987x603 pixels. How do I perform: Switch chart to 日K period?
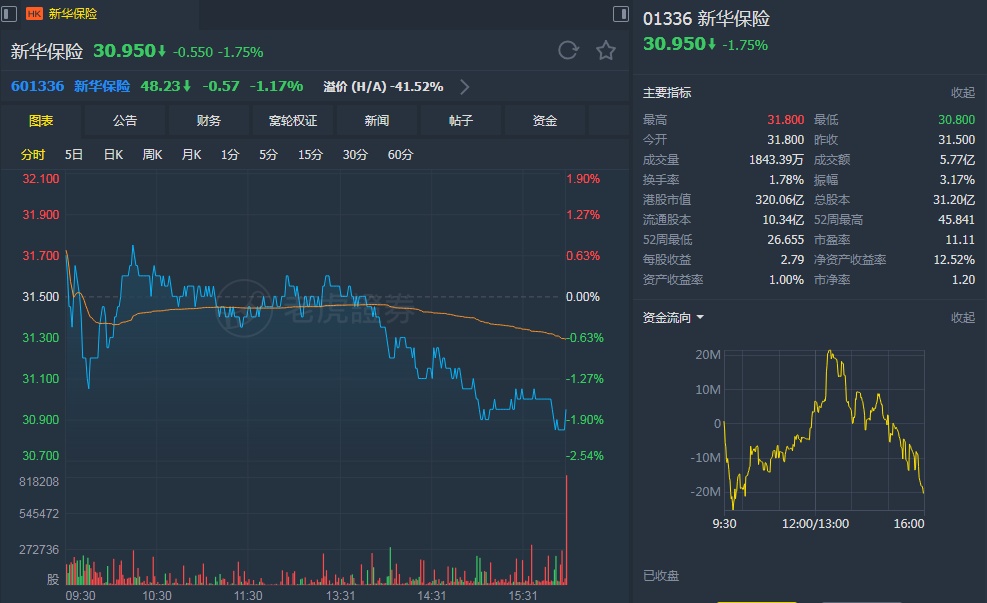(x=113, y=155)
